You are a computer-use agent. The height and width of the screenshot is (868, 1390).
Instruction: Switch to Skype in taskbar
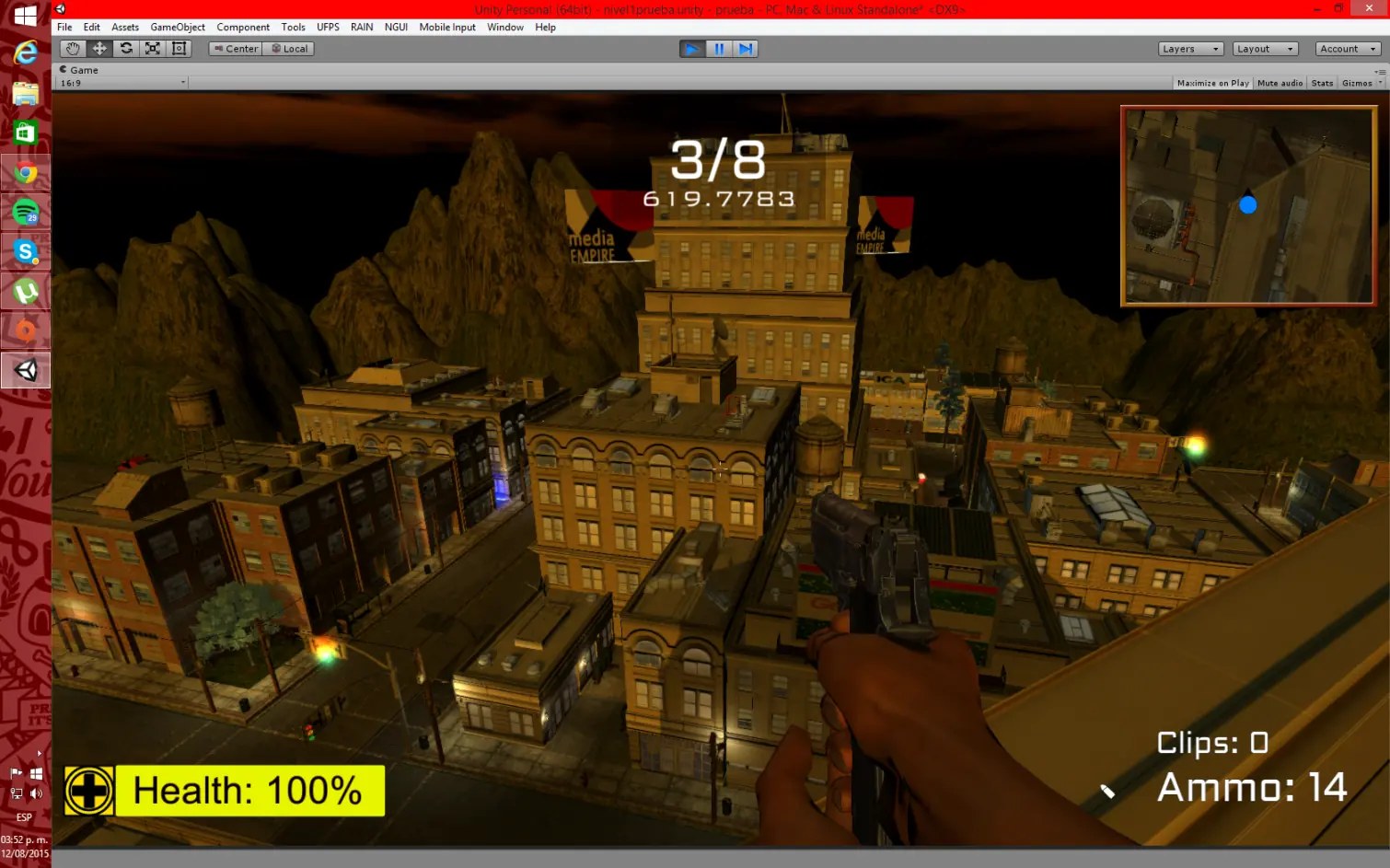(26, 252)
